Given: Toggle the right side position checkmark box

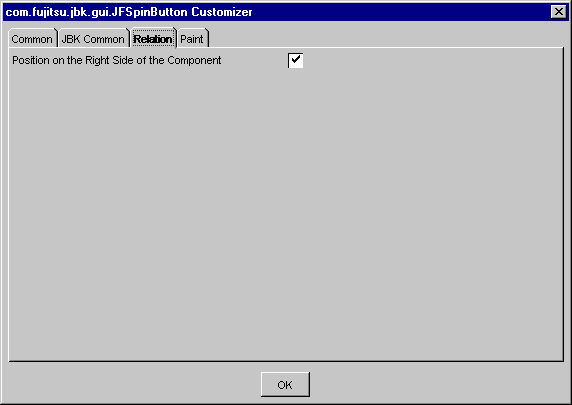Looking at the screenshot, I should pyautogui.click(x=295, y=60).
